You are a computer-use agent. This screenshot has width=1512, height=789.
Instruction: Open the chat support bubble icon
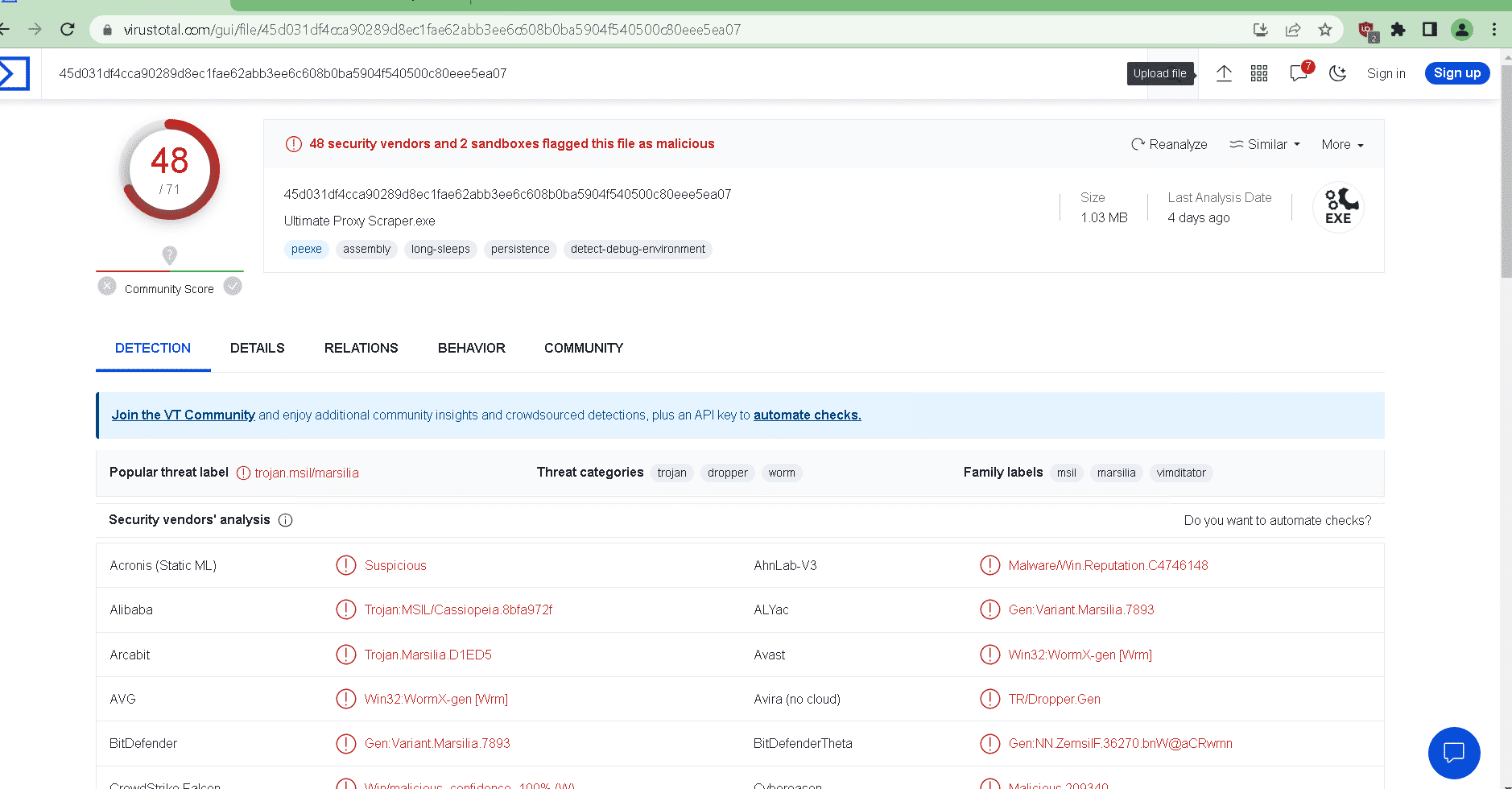tap(1454, 753)
